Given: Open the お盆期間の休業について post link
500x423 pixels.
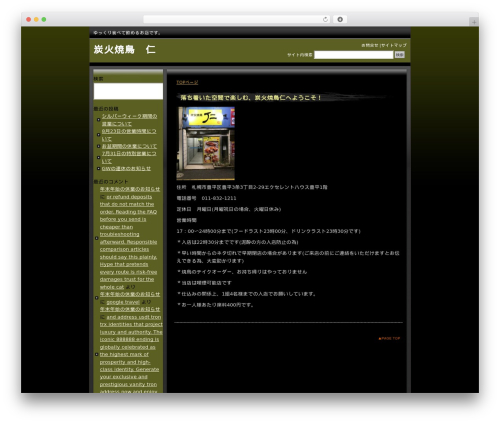Looking at the screenshot, I should pyautogui.click(x=129, y=146).
